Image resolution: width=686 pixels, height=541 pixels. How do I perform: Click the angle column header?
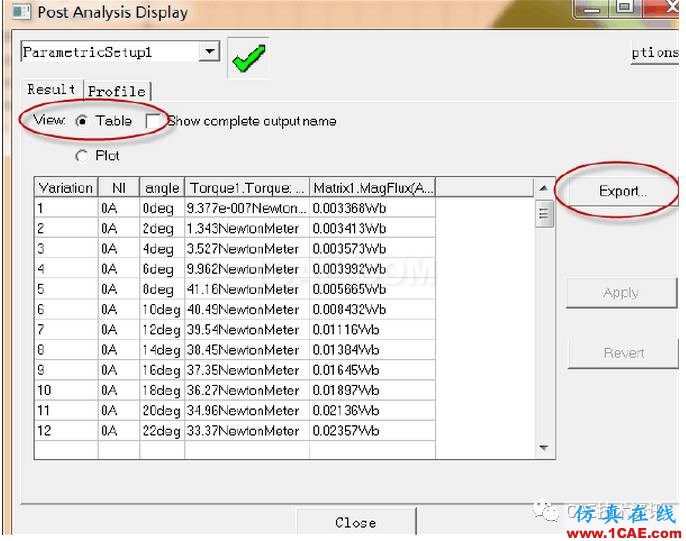pos(162,188)
